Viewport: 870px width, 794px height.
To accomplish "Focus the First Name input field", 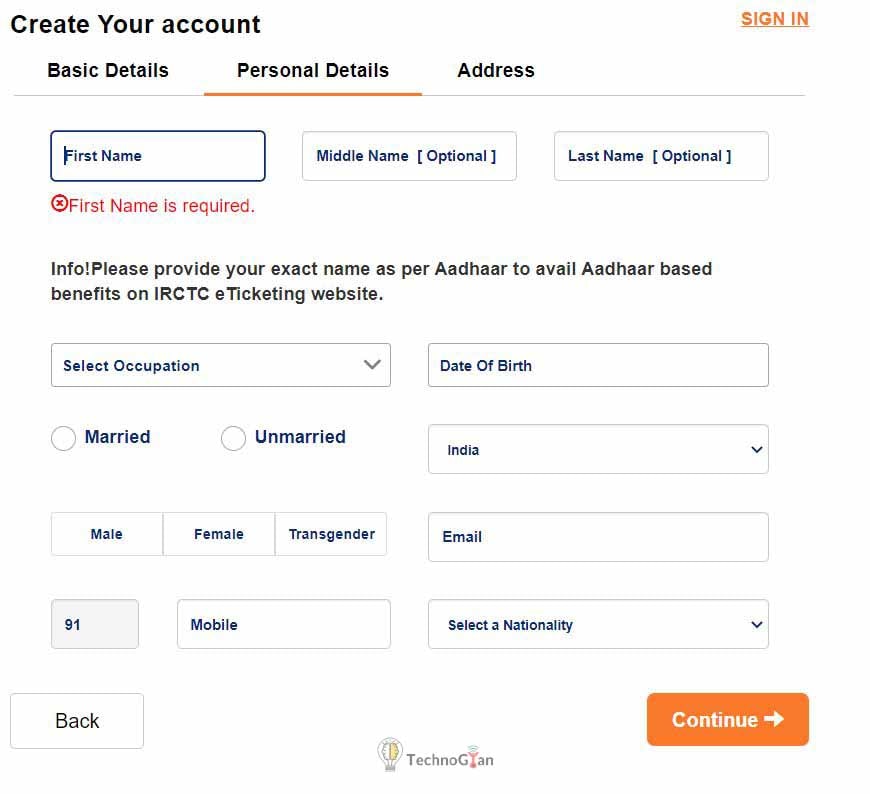I will pos(158,156).
